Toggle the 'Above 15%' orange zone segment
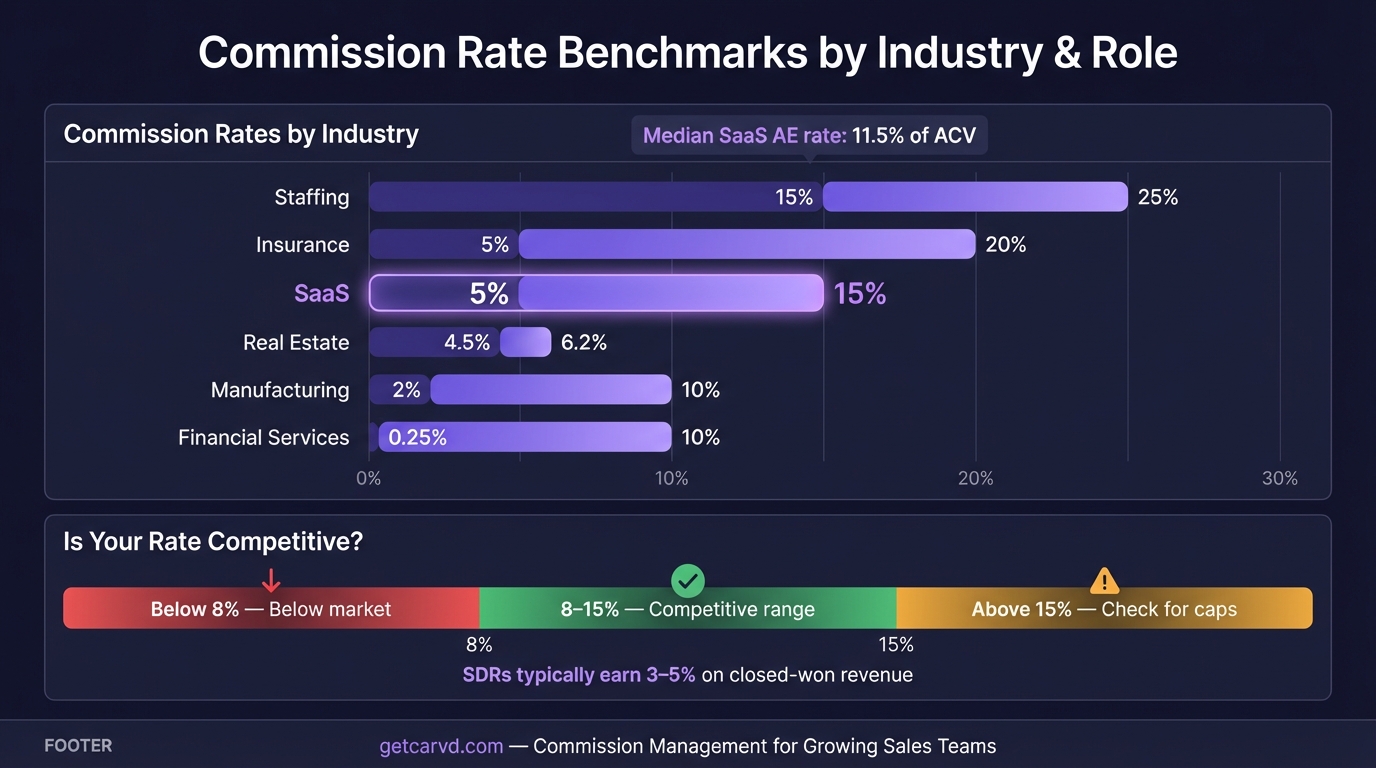This screenshot has height=768, width=1376. (1104, 607)
